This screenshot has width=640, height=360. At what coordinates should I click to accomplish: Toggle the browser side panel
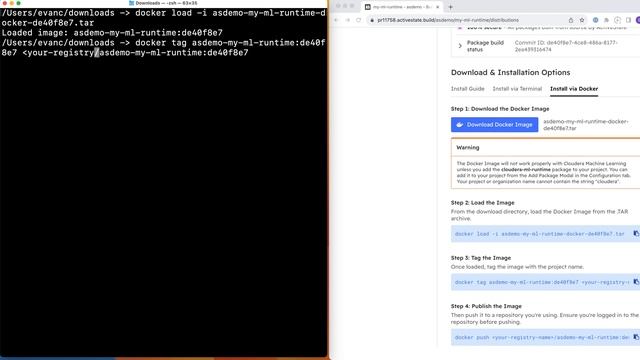(629, 20)
